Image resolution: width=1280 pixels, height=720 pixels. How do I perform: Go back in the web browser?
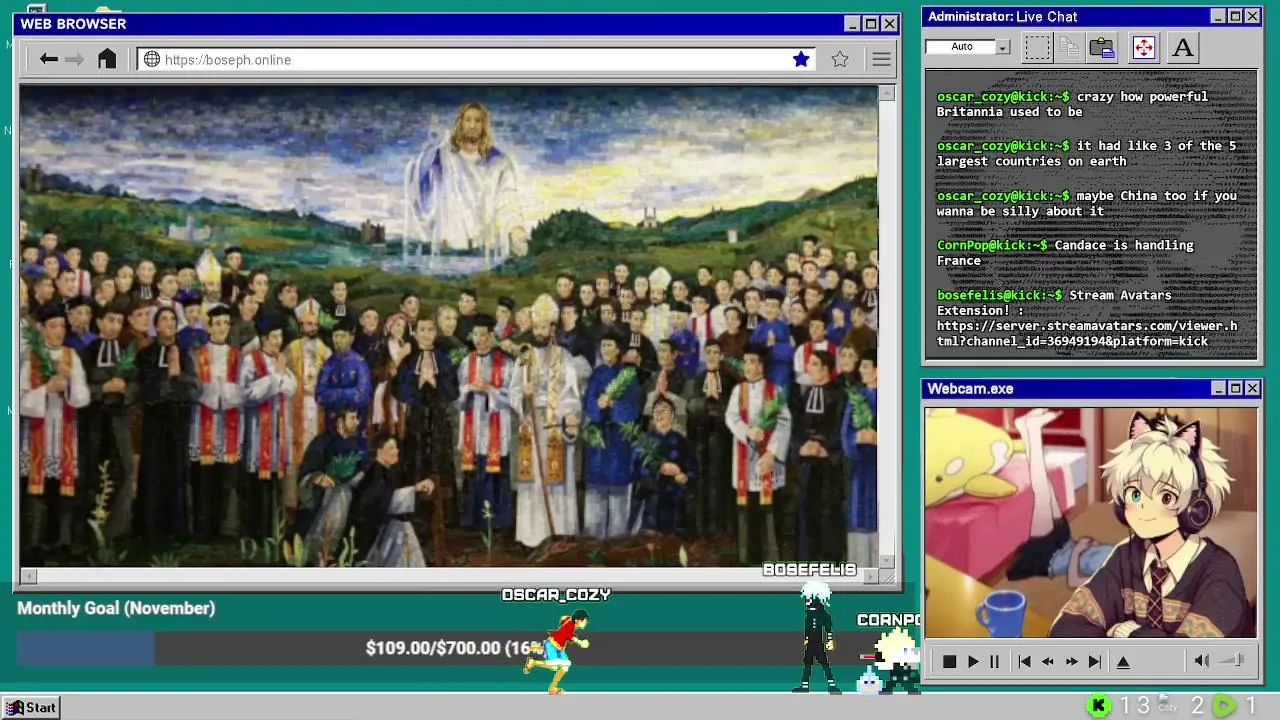48,59
